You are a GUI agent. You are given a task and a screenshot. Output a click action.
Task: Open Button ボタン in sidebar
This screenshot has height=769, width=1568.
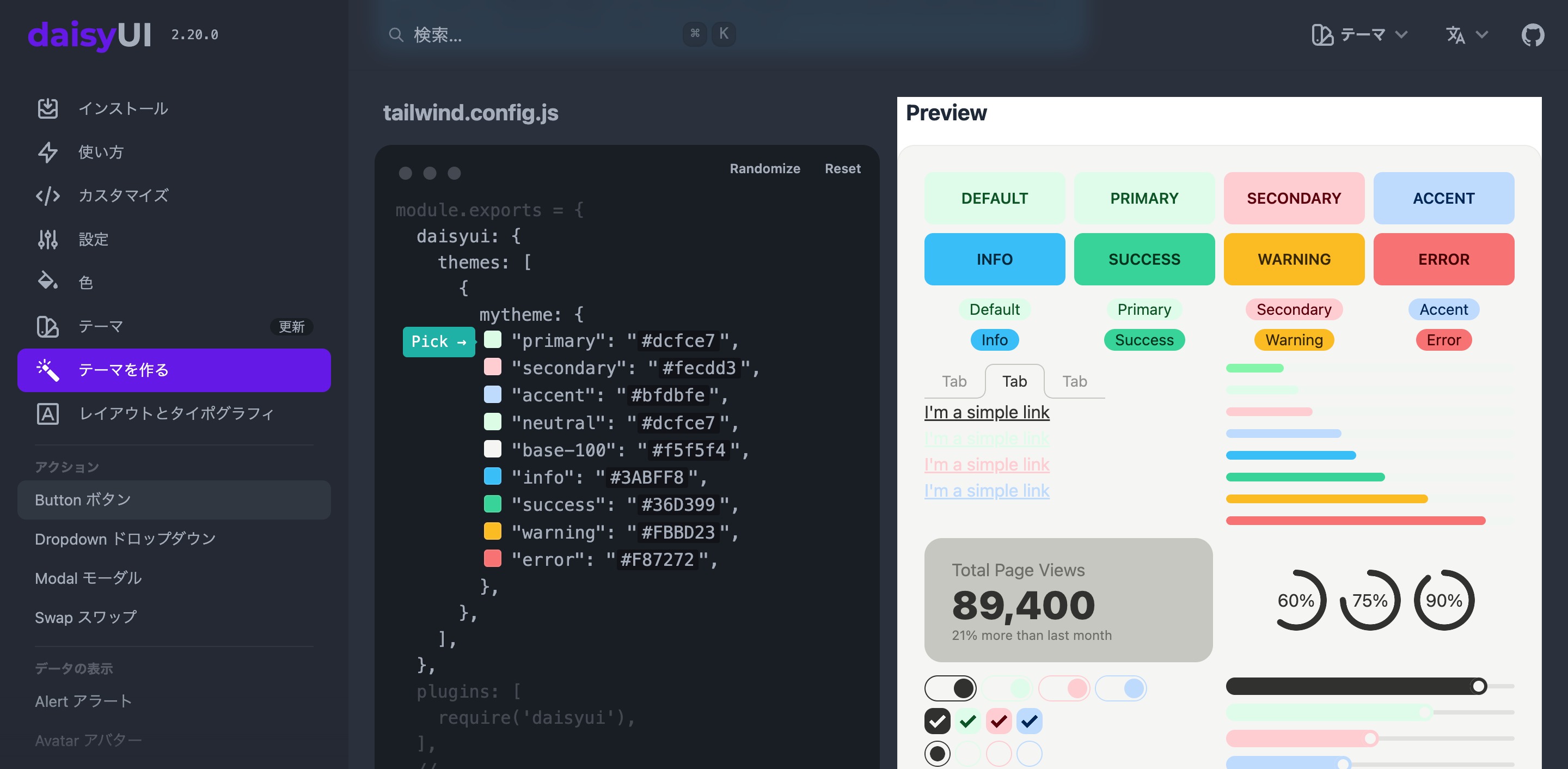(174, 500)
